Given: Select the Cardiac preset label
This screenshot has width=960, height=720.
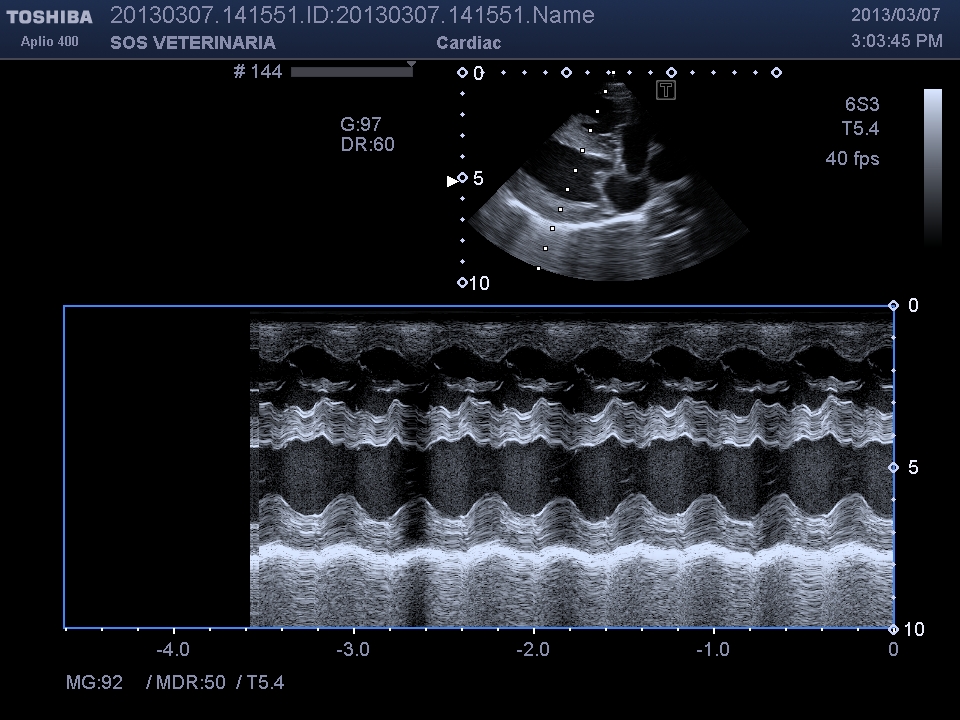Looking at the screenshot, I should coord(468,43).
